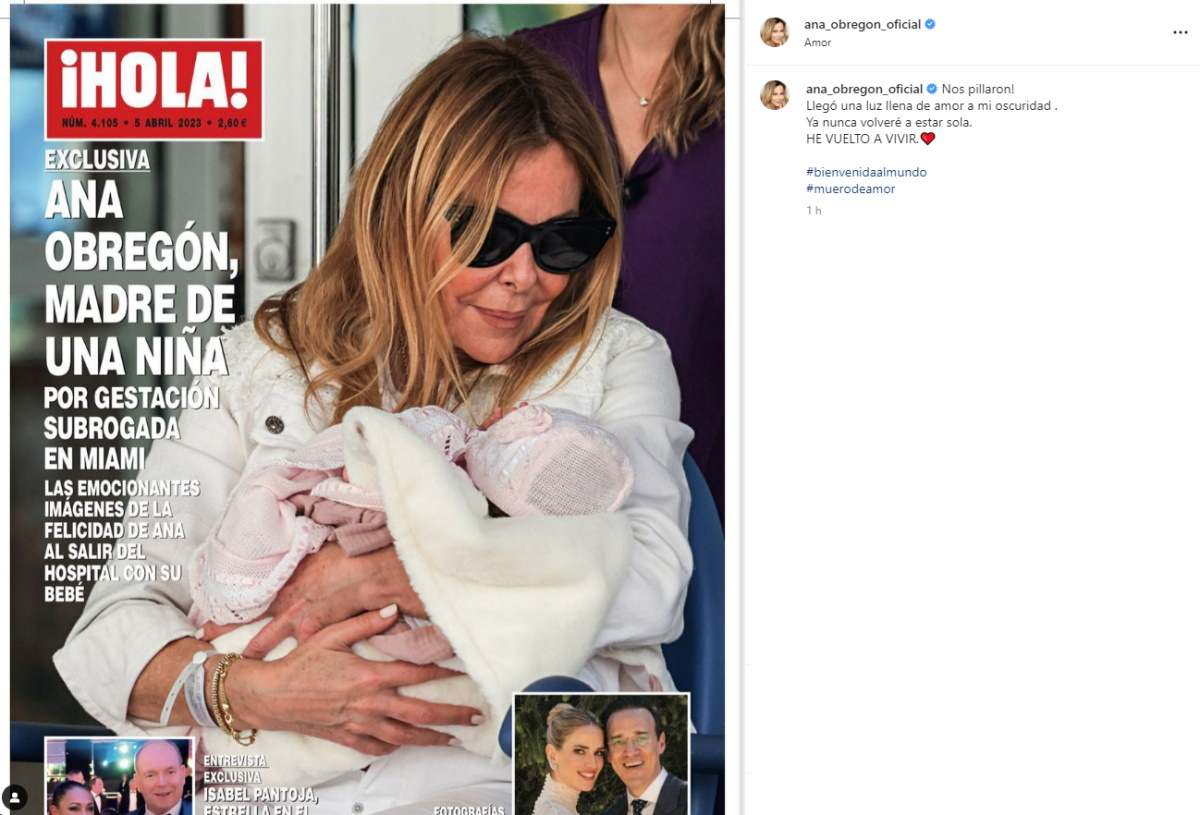This screenshot has height=815, width=1200.
Task: Click the red heart emoji in caption
Action: click(x=927, y=138)
